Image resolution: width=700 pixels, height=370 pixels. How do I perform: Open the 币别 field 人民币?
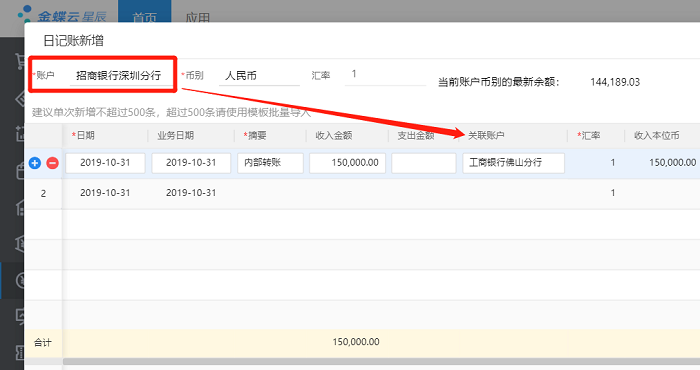tap(259, 75)
